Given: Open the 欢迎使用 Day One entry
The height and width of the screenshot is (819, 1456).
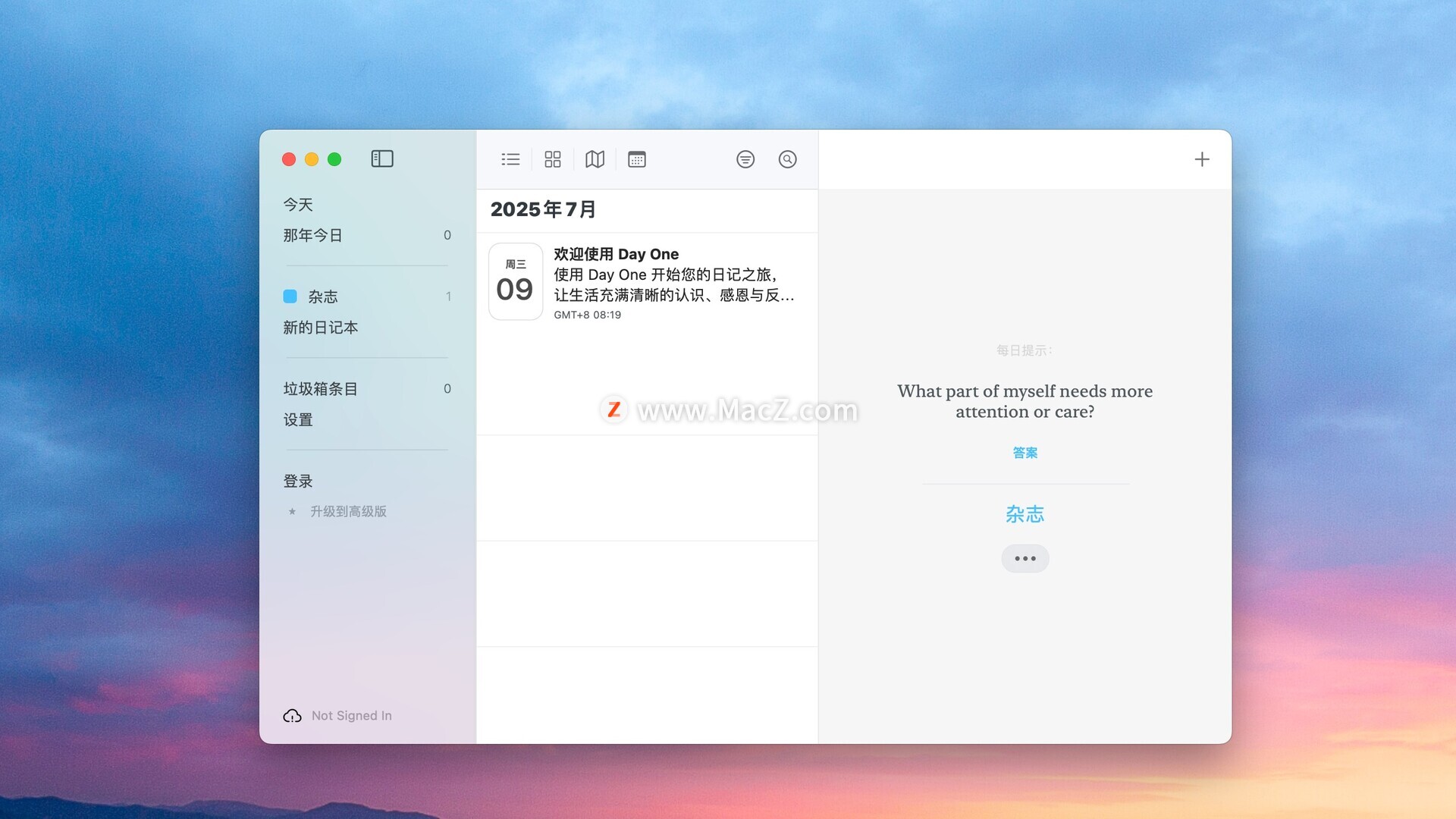Looking at the screenshot, I should [647, 283].
